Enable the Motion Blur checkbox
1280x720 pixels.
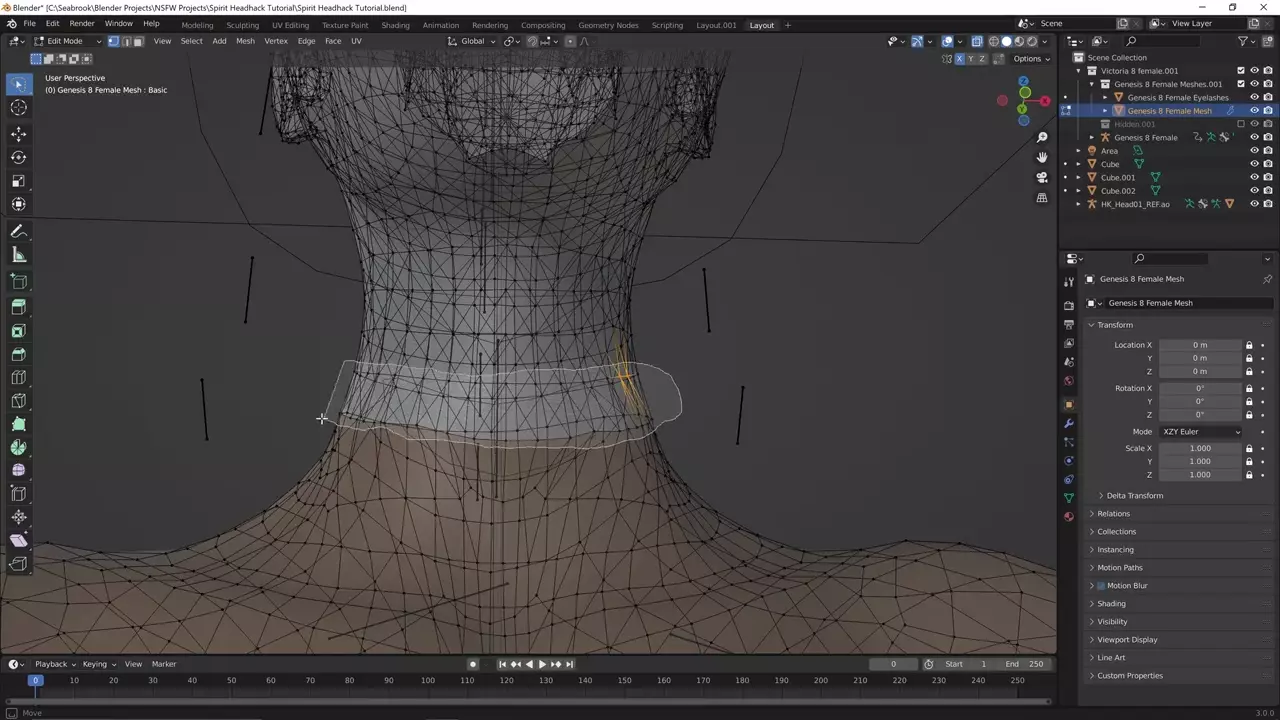pyautogui.click(x=1101, y=586)
